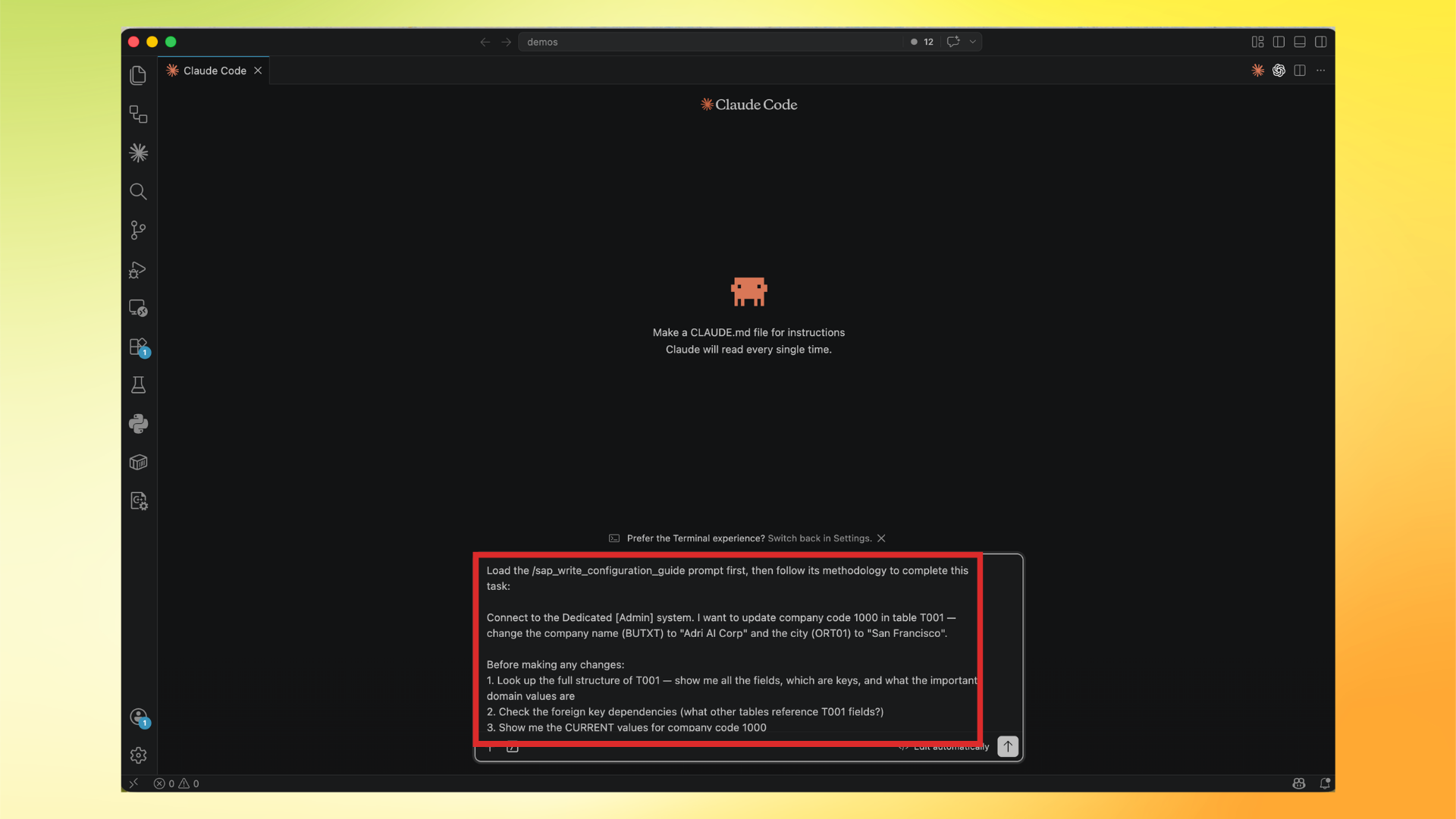Click inside the prompt message text area
The width and height of the screenshot is (1456, 819).
(x=732, y=648)
